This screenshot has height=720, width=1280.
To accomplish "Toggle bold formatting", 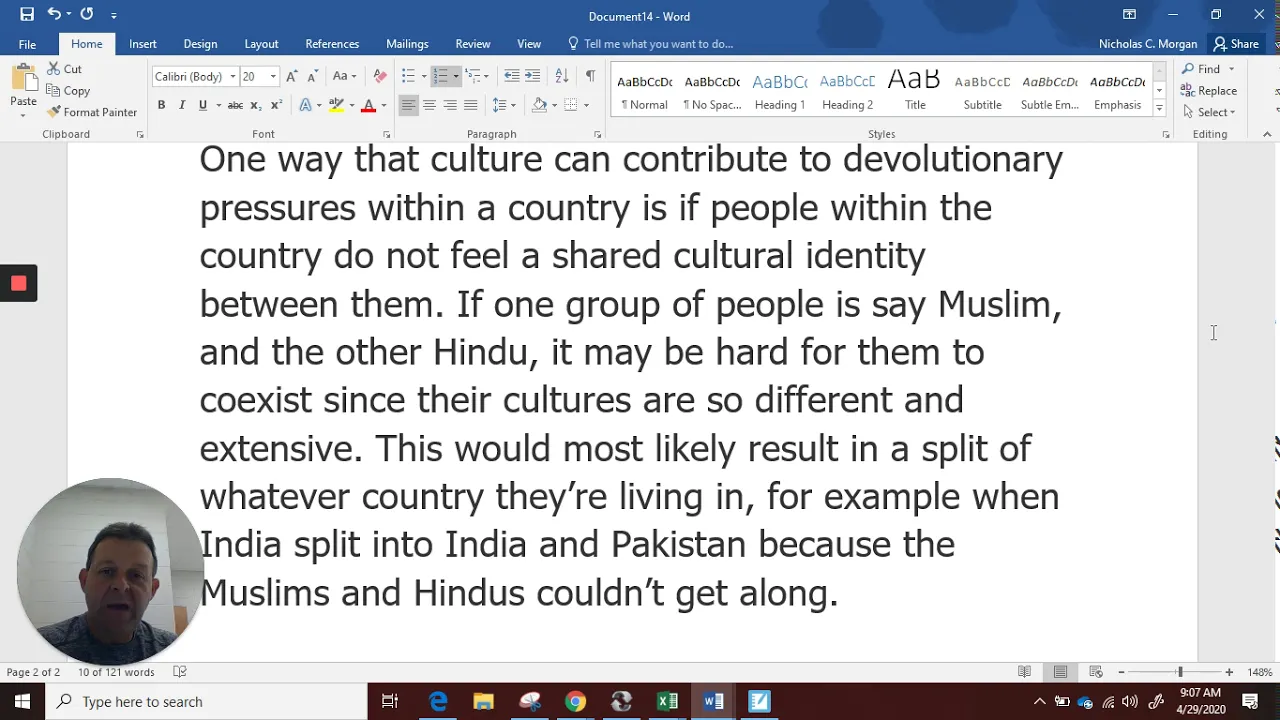I will (161, 105).
